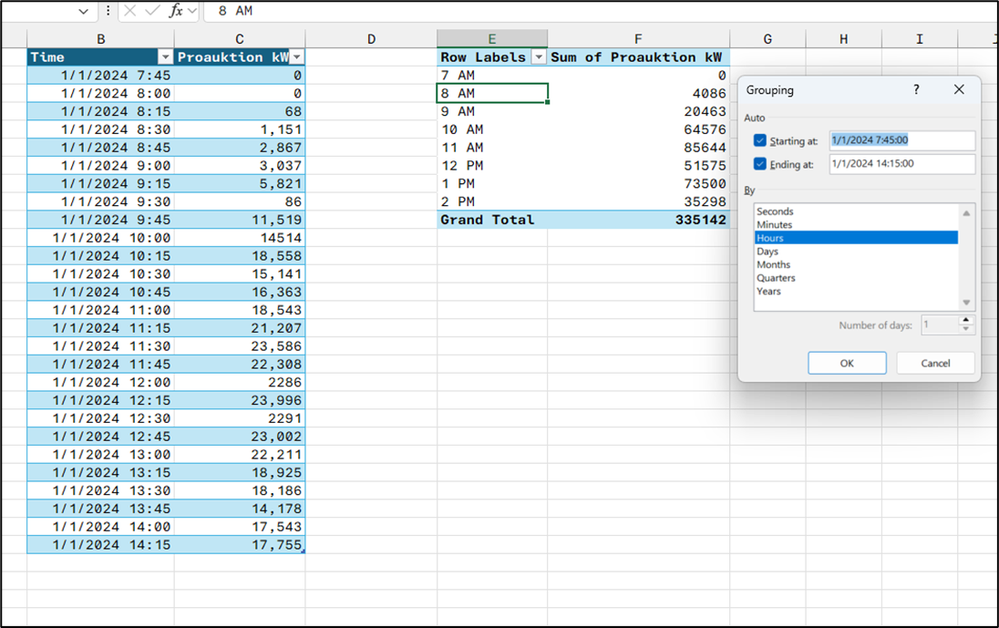Uncheck the Starting at checkbox

761,141
